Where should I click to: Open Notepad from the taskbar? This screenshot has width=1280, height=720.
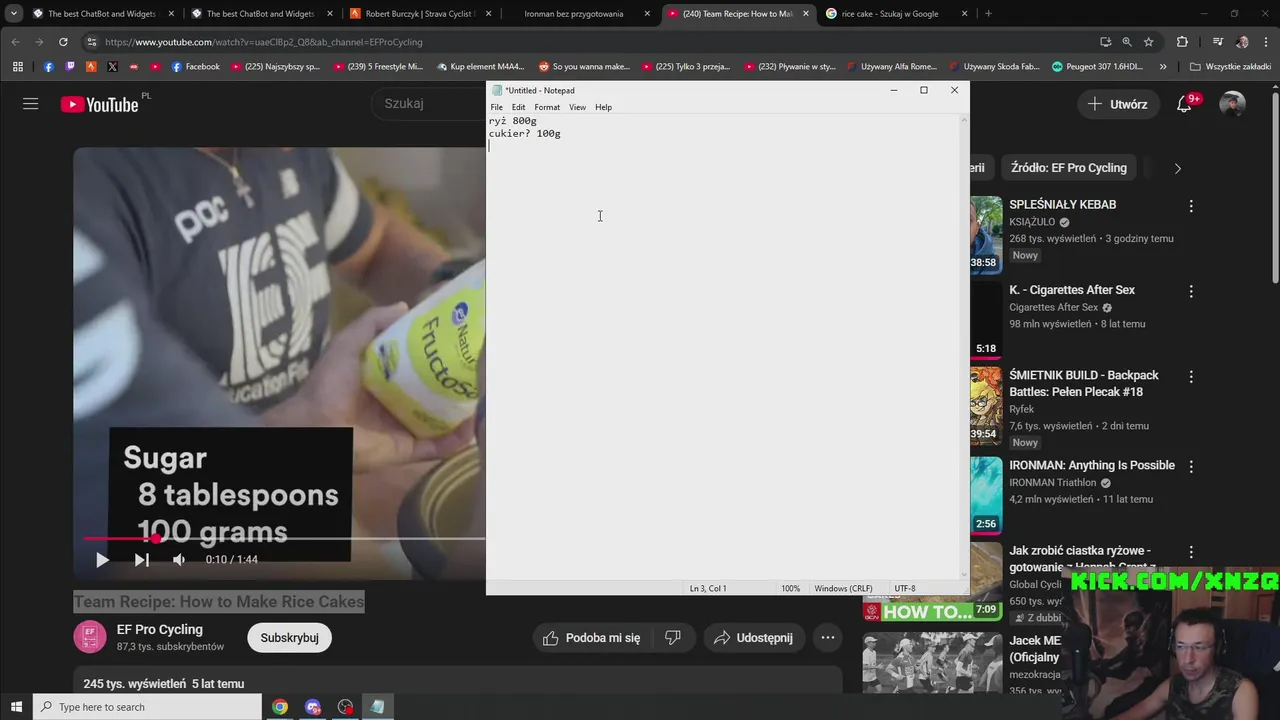[x=377, y=707]
